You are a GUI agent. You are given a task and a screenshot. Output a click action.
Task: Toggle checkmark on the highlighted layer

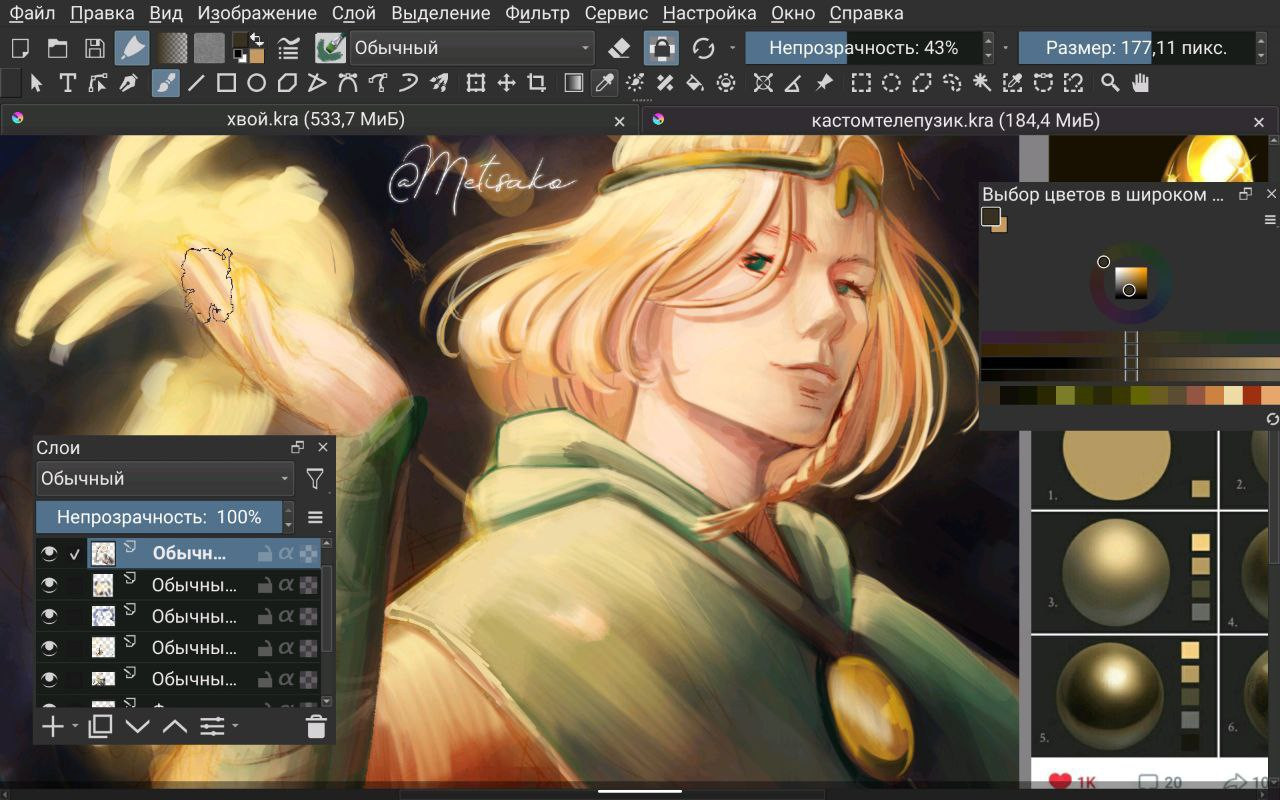[x=74, y=553]
